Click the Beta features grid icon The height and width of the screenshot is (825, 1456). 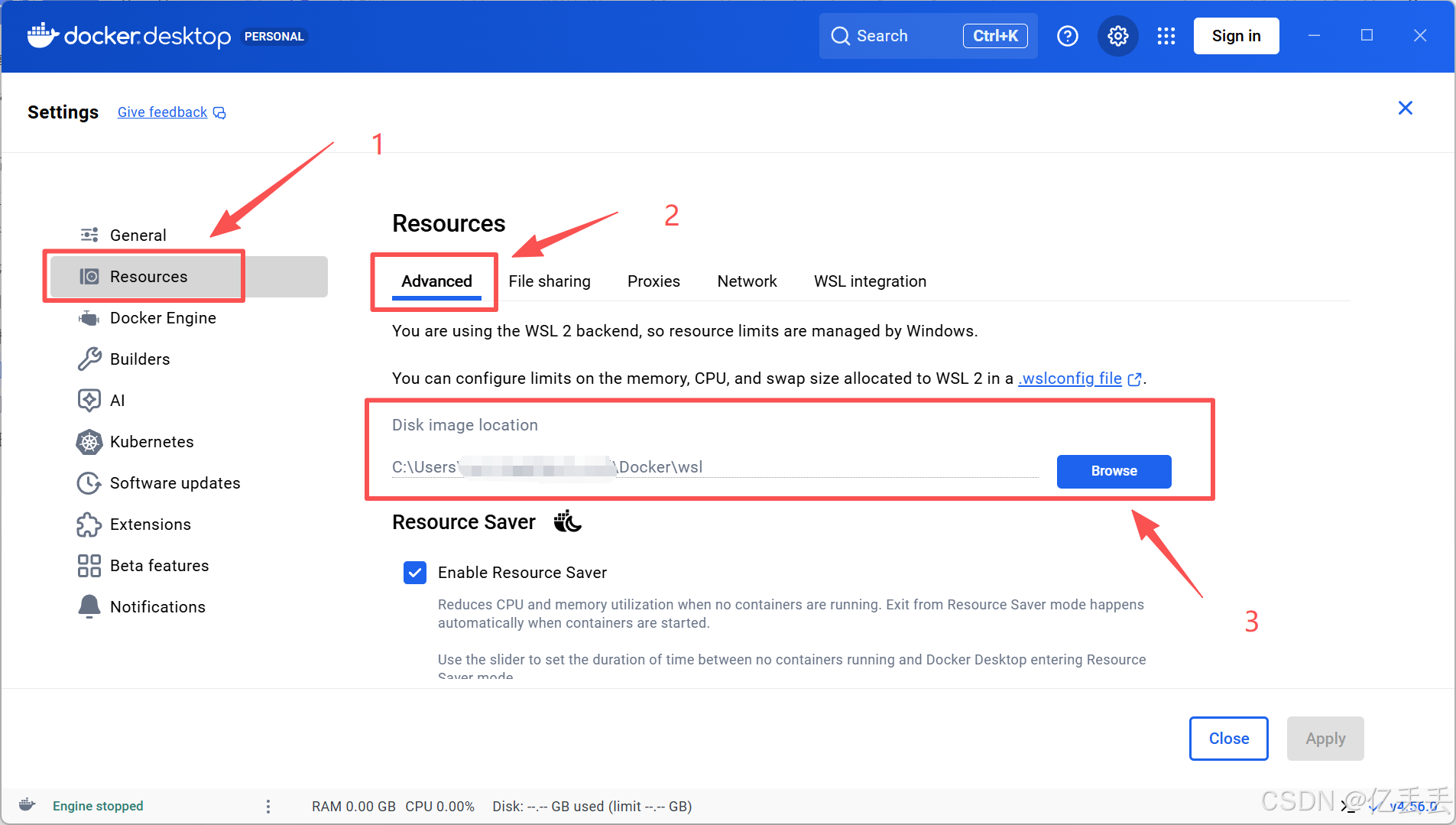click(89, 566)
